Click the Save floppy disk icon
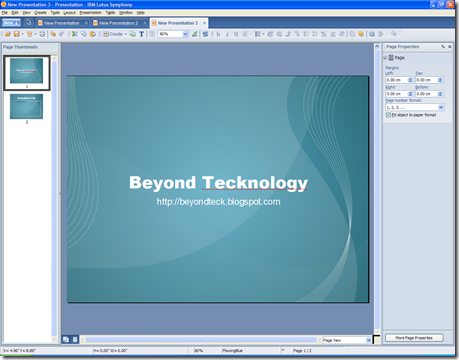 click(16, 34)
